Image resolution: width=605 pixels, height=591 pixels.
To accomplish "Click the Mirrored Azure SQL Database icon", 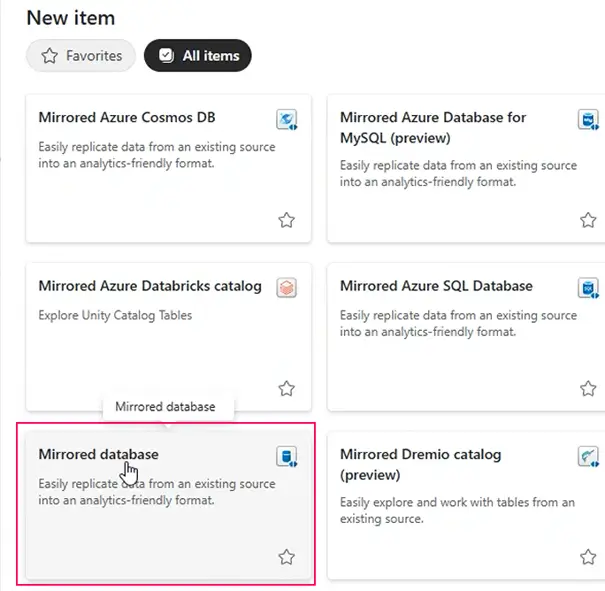I will coord(588,288).
